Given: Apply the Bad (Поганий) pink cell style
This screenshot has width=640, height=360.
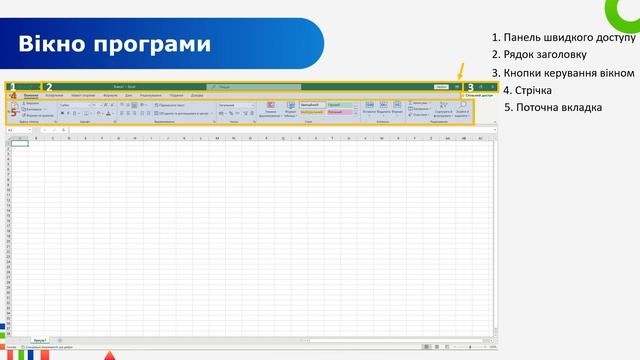Looking at the screenshot, I should pos(339,112).
